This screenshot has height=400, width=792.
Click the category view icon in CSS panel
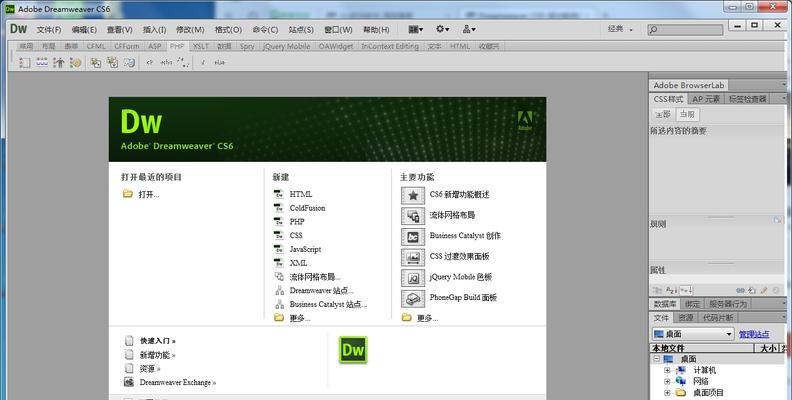(x=657, y=290)
